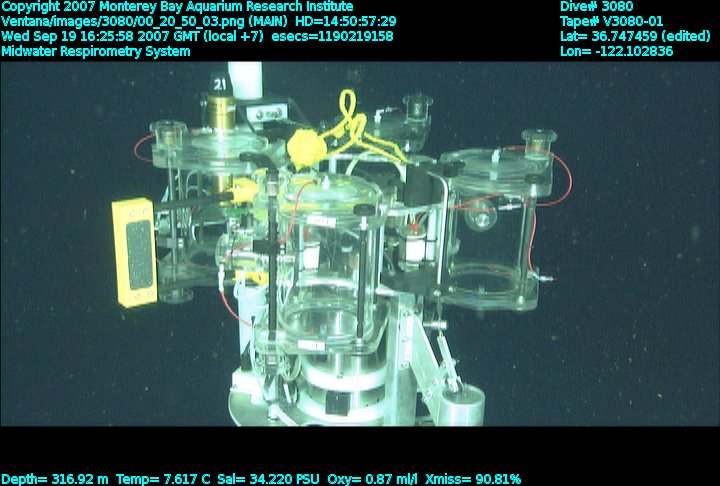Click the esecs=1190219158 value

[332, 36]
